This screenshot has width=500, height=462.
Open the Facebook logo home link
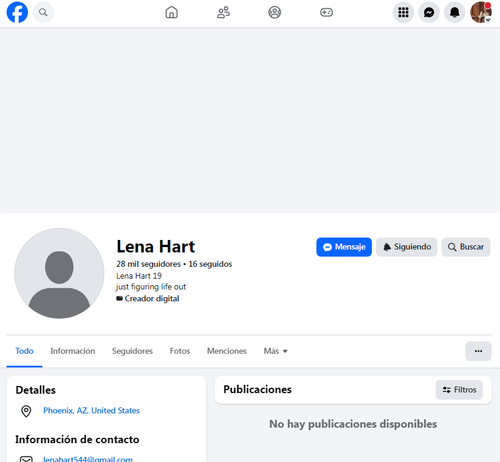pyautogui.click(x=17, y=12)
